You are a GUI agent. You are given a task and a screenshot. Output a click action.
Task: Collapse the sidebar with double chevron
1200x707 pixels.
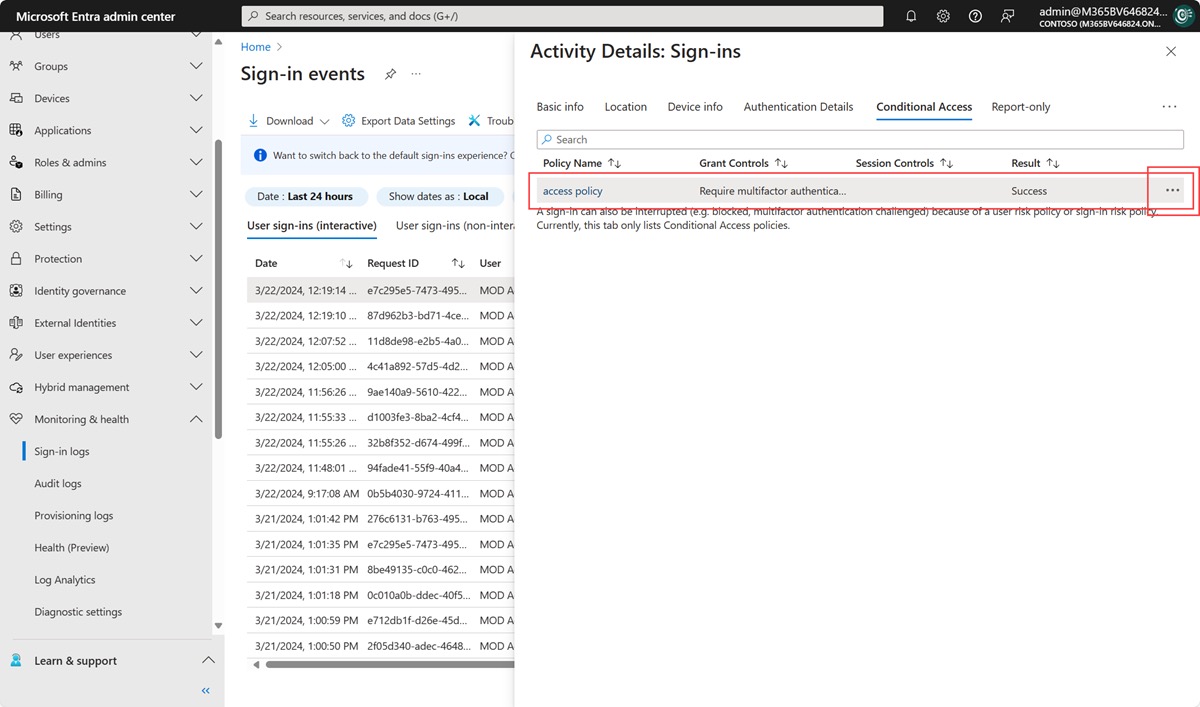(206, 691)
